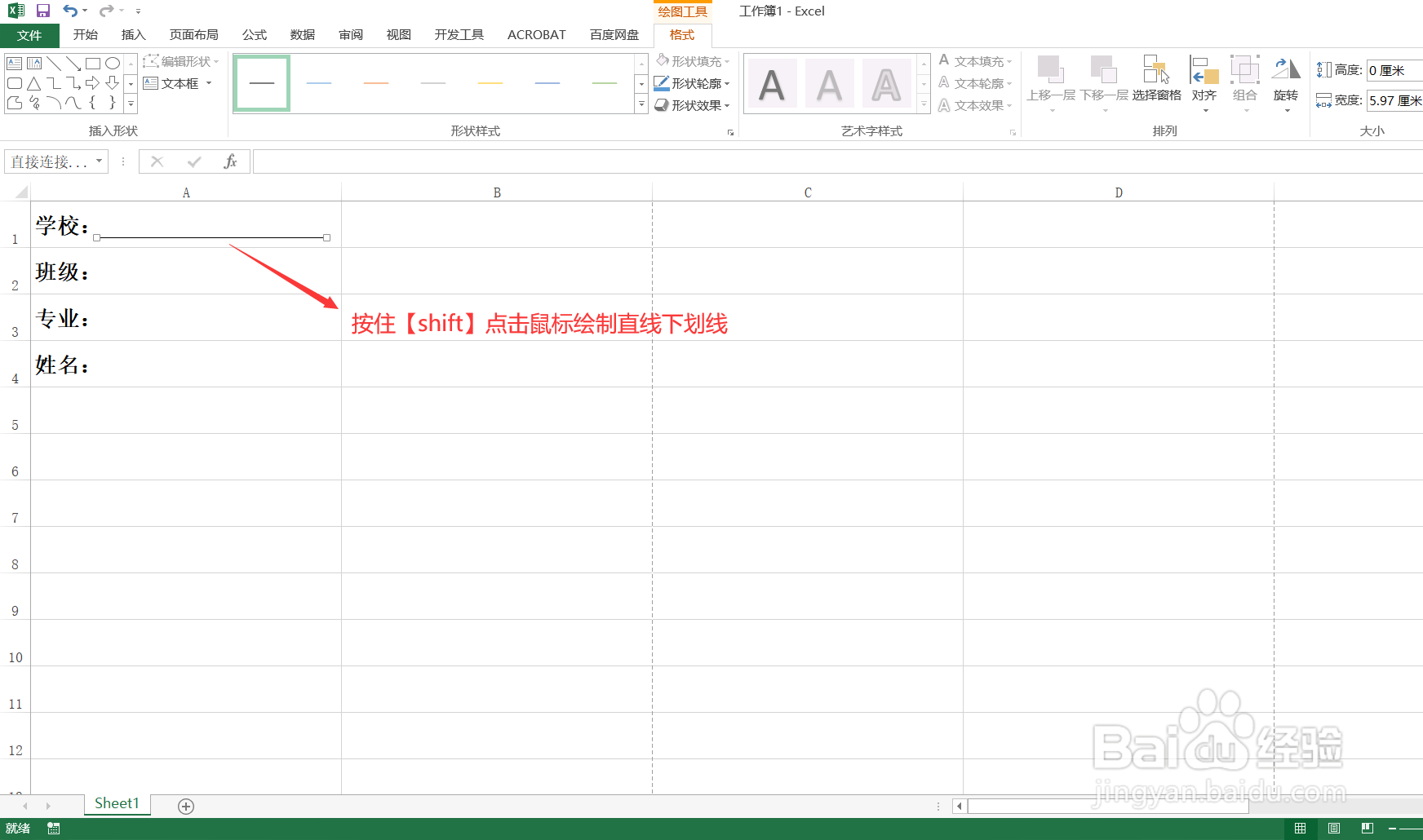This screenshot has height=840, width=1423.
Task: Pick the oval shape in the gallery
Action: click(113, 63)
